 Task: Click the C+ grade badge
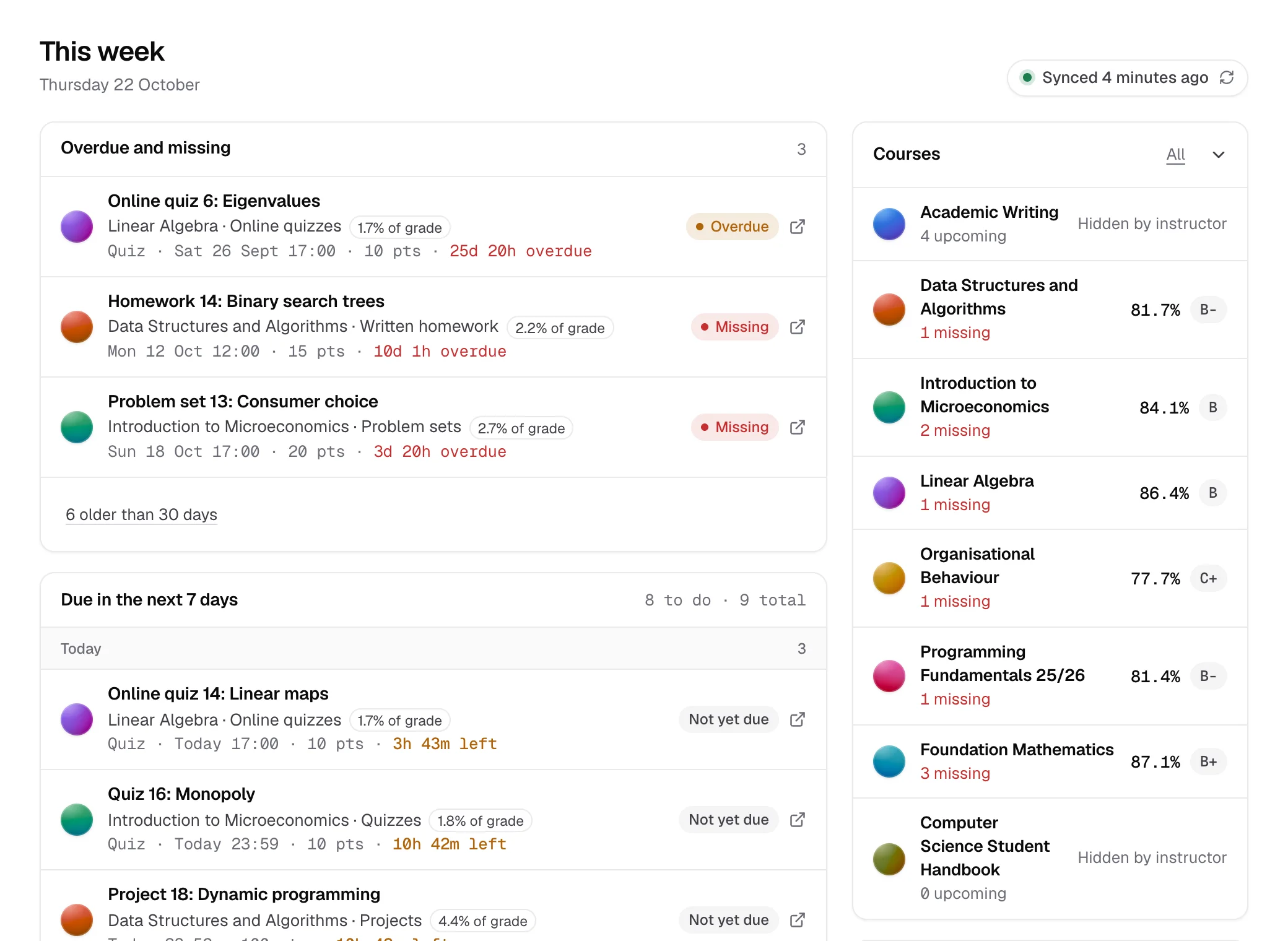pos(1209,578)
